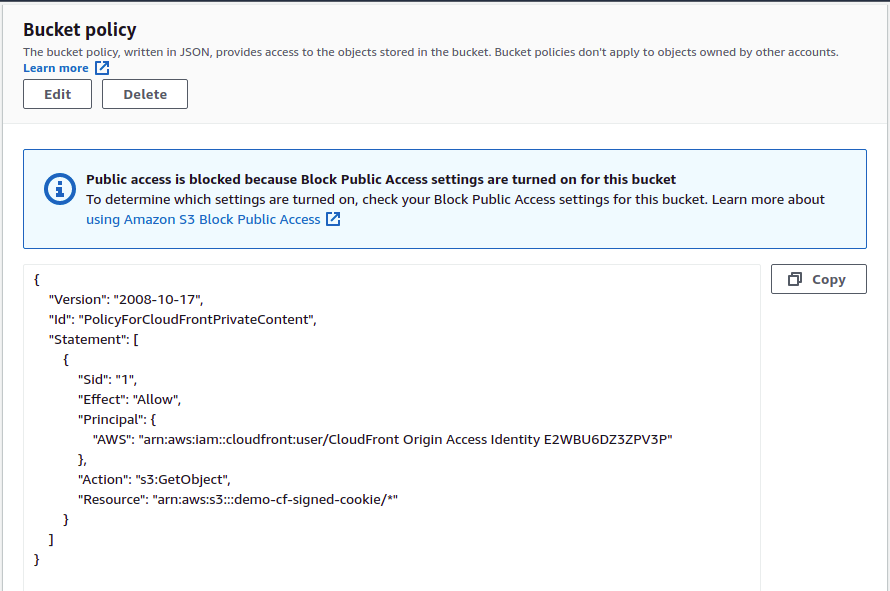Click the "Action": "s3:GetObject" line
Image resolution: width=890 pixels, height=591 pixels.
point(155,479)
